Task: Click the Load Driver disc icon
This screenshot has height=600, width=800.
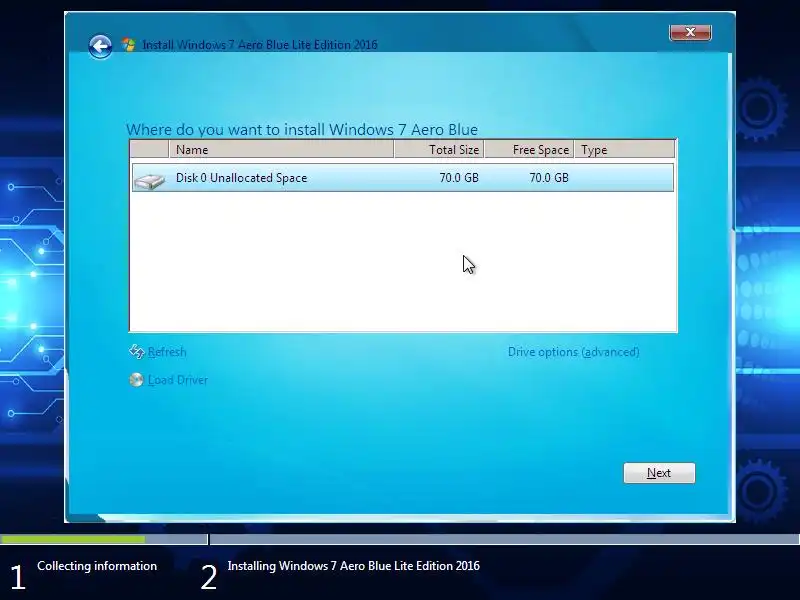Action: pyautogui.click(x=136, y=380)
